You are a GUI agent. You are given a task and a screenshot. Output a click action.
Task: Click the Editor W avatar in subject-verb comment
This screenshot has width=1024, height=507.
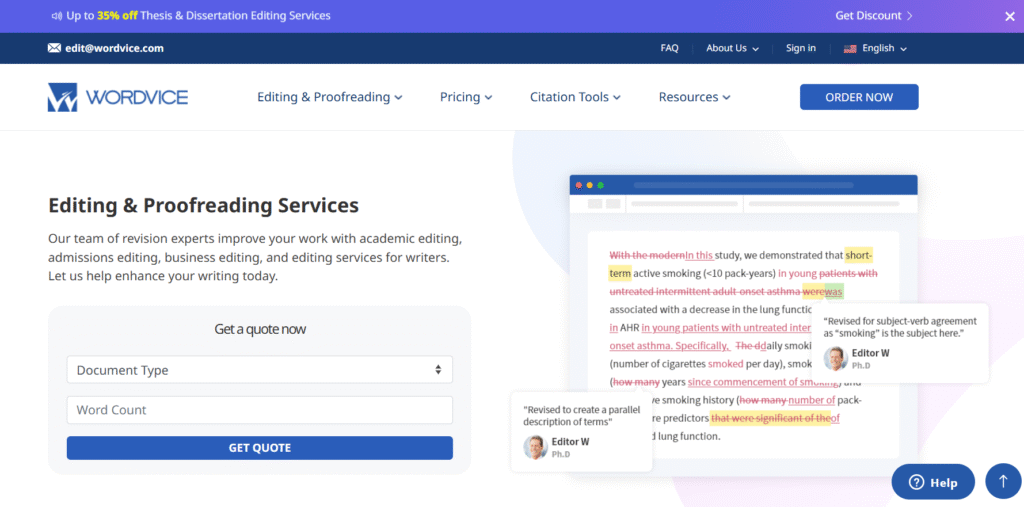(x=835, y=359)
